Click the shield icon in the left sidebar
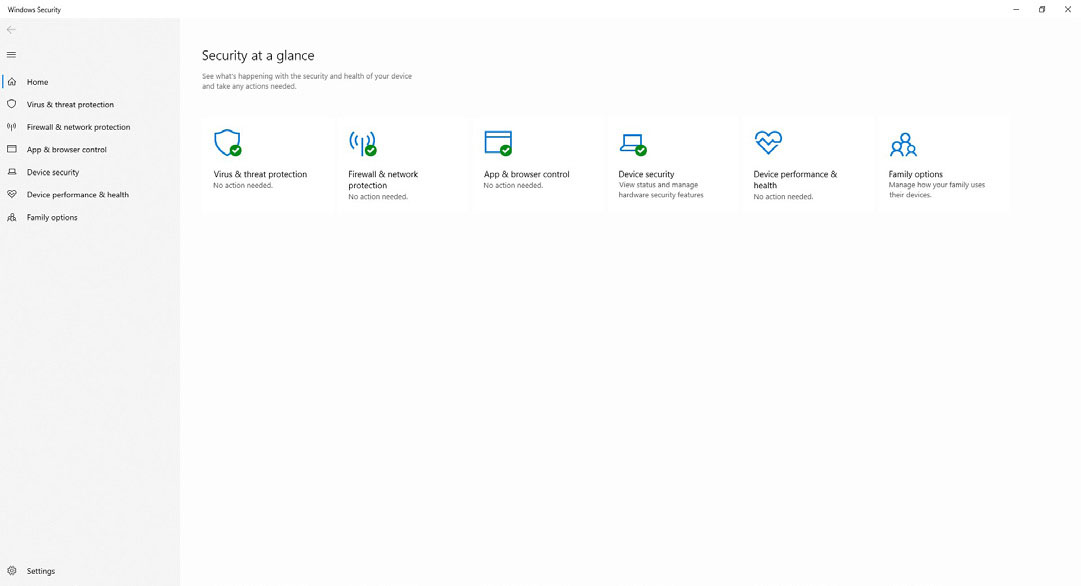Image resolution: width=1081 pixels, height=586 pixels. click(12, 104)
